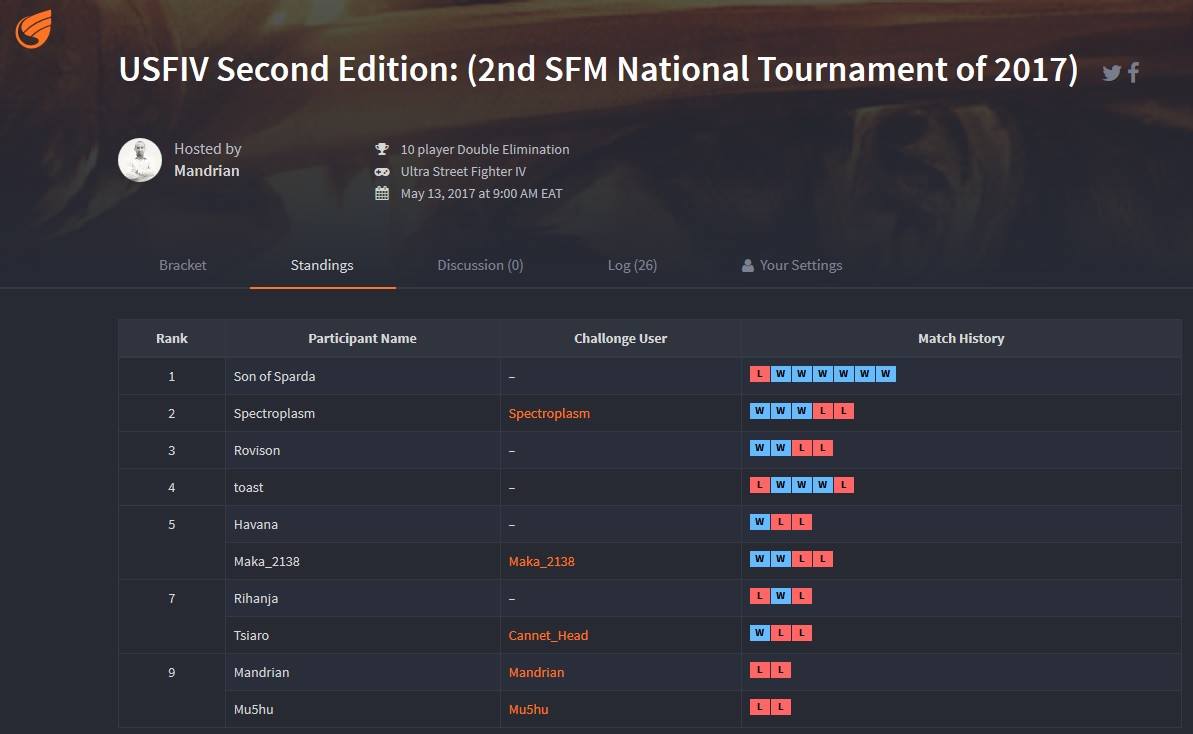Open the Log (26) tab

632,265
